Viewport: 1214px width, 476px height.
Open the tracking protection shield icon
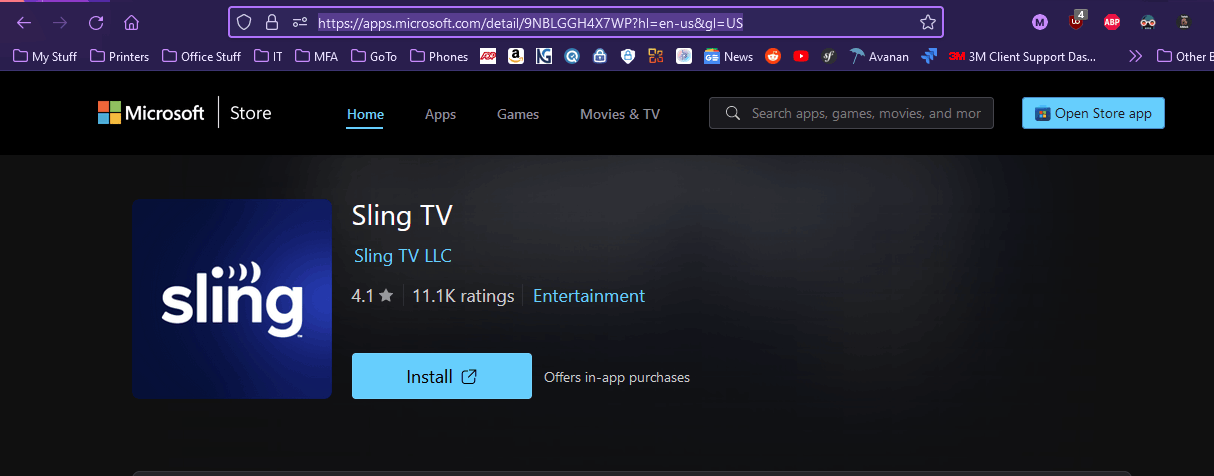tap(246, 22)
